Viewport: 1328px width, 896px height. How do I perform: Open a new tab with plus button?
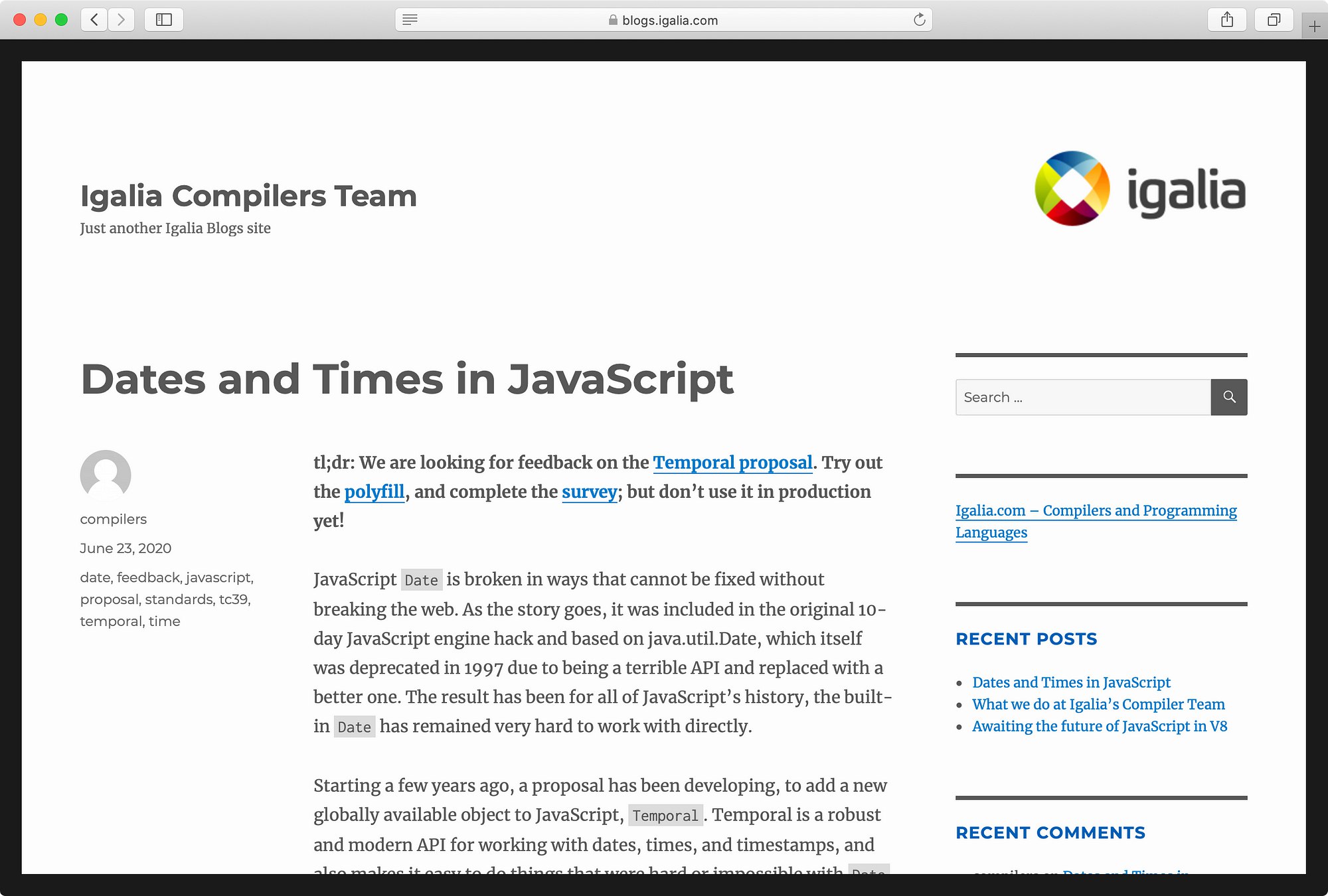[1315, 27]
